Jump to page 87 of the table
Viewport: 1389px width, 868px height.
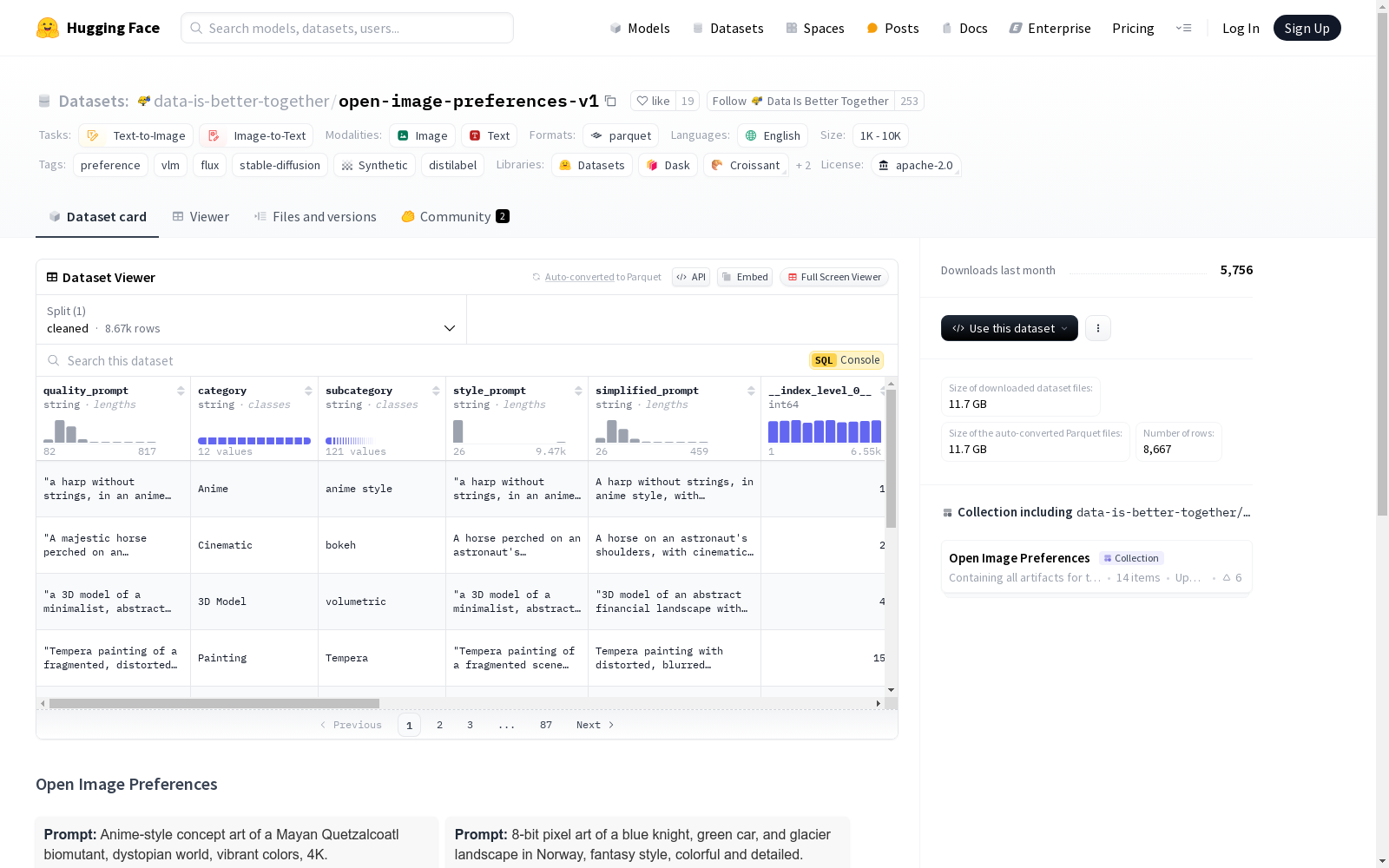click(x=545, y=725)
